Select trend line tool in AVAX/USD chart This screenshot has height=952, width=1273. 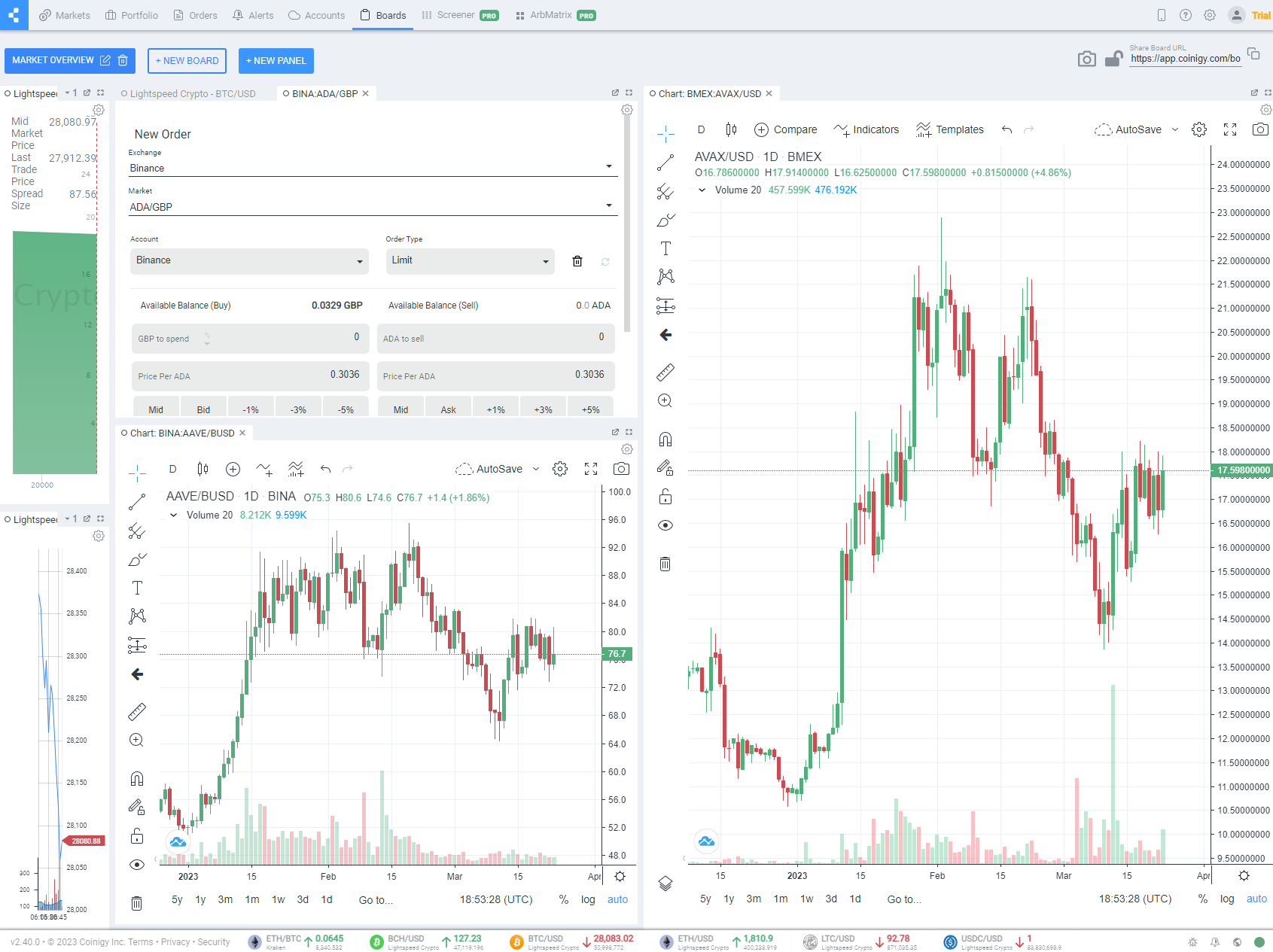tap(665, 163)
